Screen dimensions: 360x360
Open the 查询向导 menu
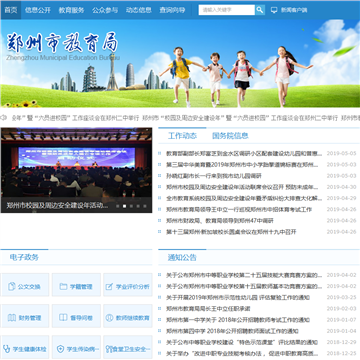(172, 10)
